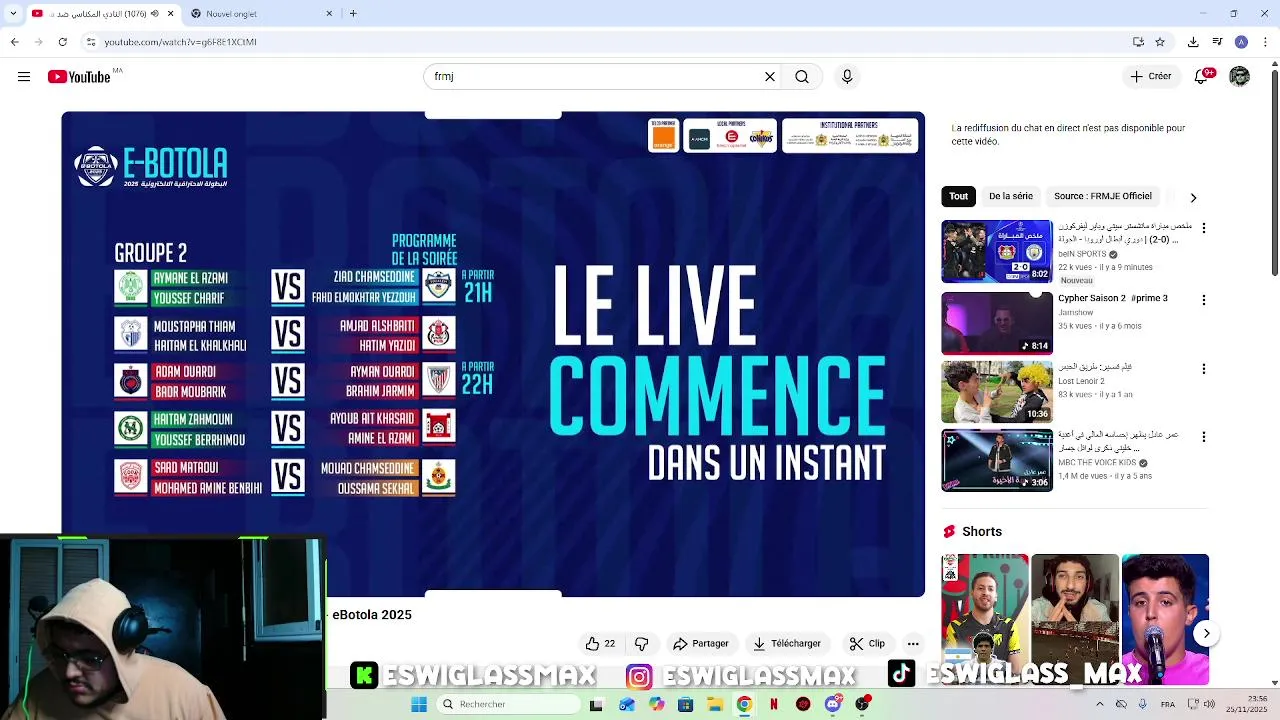
Task: Open options for the Lost Lenoir 2 video
Action: tap(1203, 369)
